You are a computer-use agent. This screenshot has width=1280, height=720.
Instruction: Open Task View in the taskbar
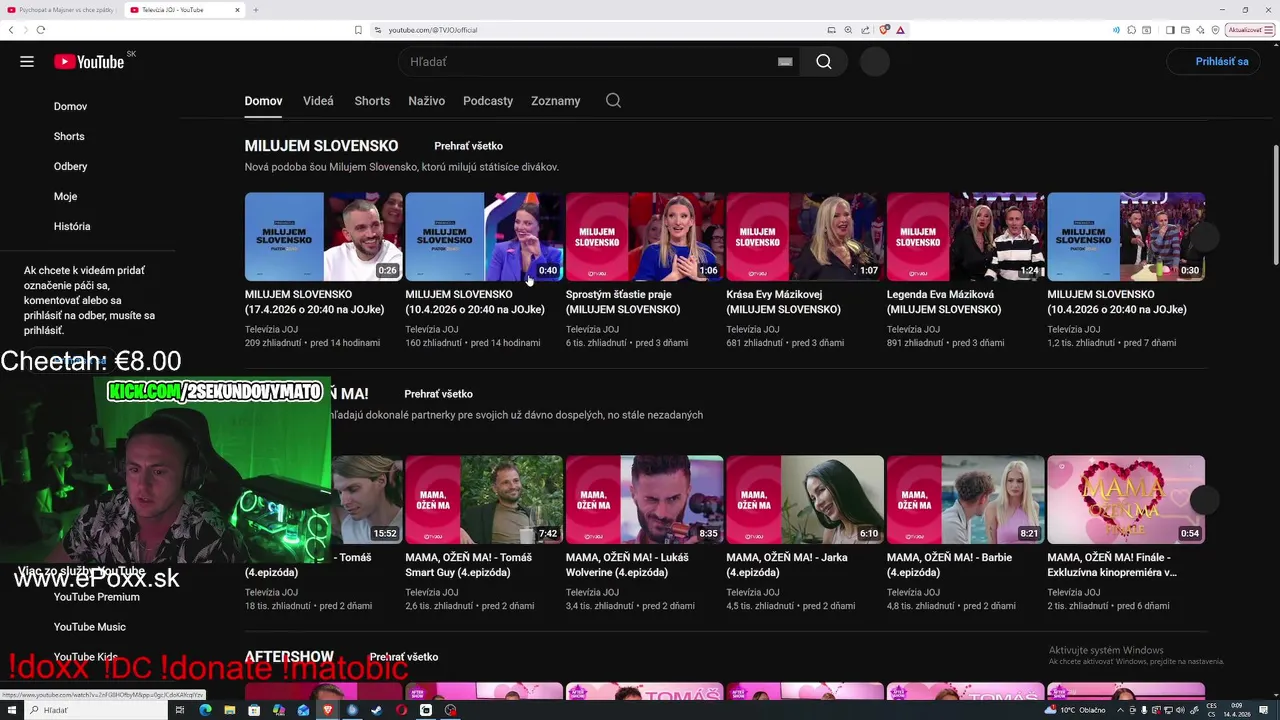180,710
